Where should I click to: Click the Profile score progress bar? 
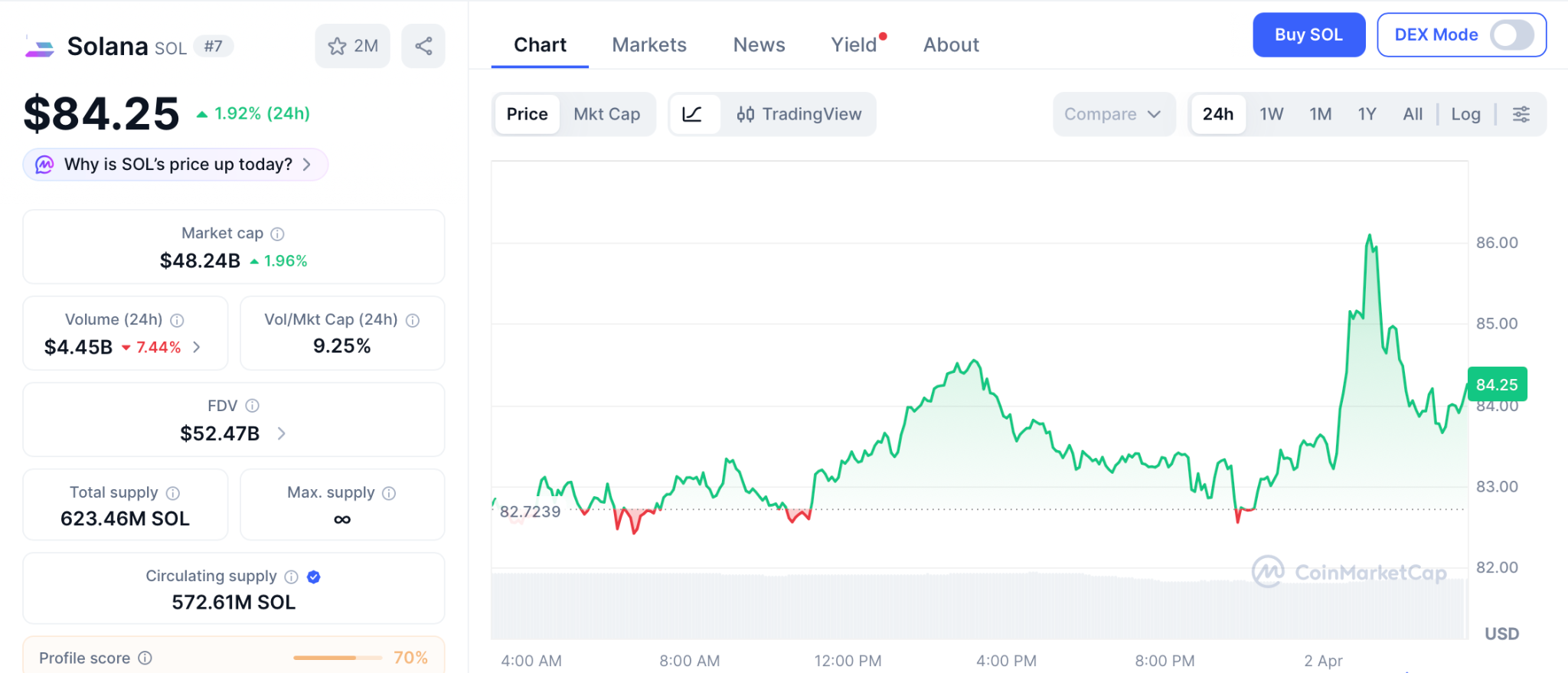[337, 658]
